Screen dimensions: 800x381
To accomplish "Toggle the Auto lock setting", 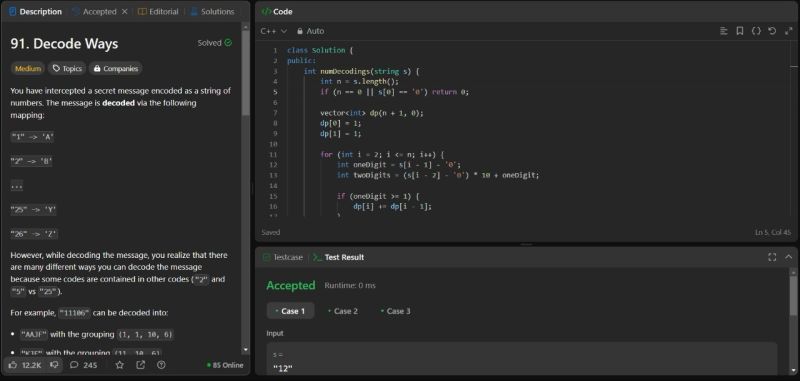I will [310, 31].
